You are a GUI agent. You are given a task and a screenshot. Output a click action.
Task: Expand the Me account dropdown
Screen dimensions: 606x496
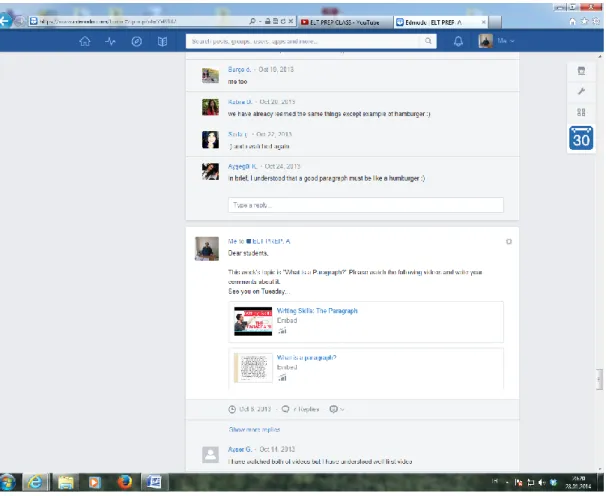(506, 41)
